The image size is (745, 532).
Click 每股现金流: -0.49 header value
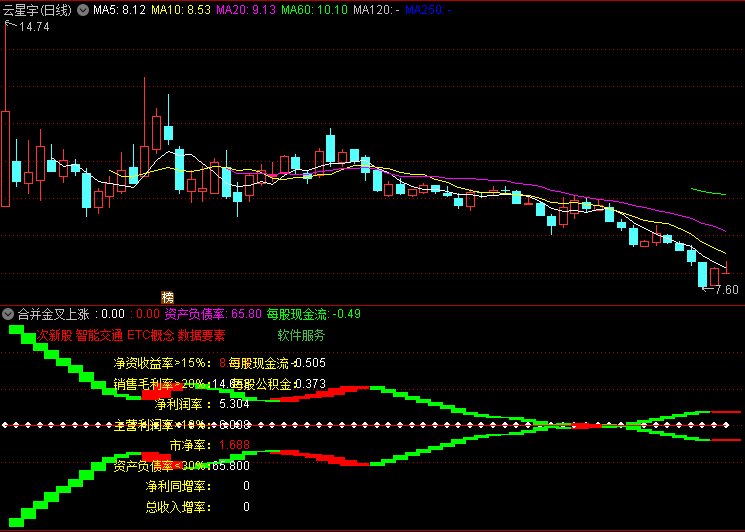pyautogui.click(x=314, y=314)
